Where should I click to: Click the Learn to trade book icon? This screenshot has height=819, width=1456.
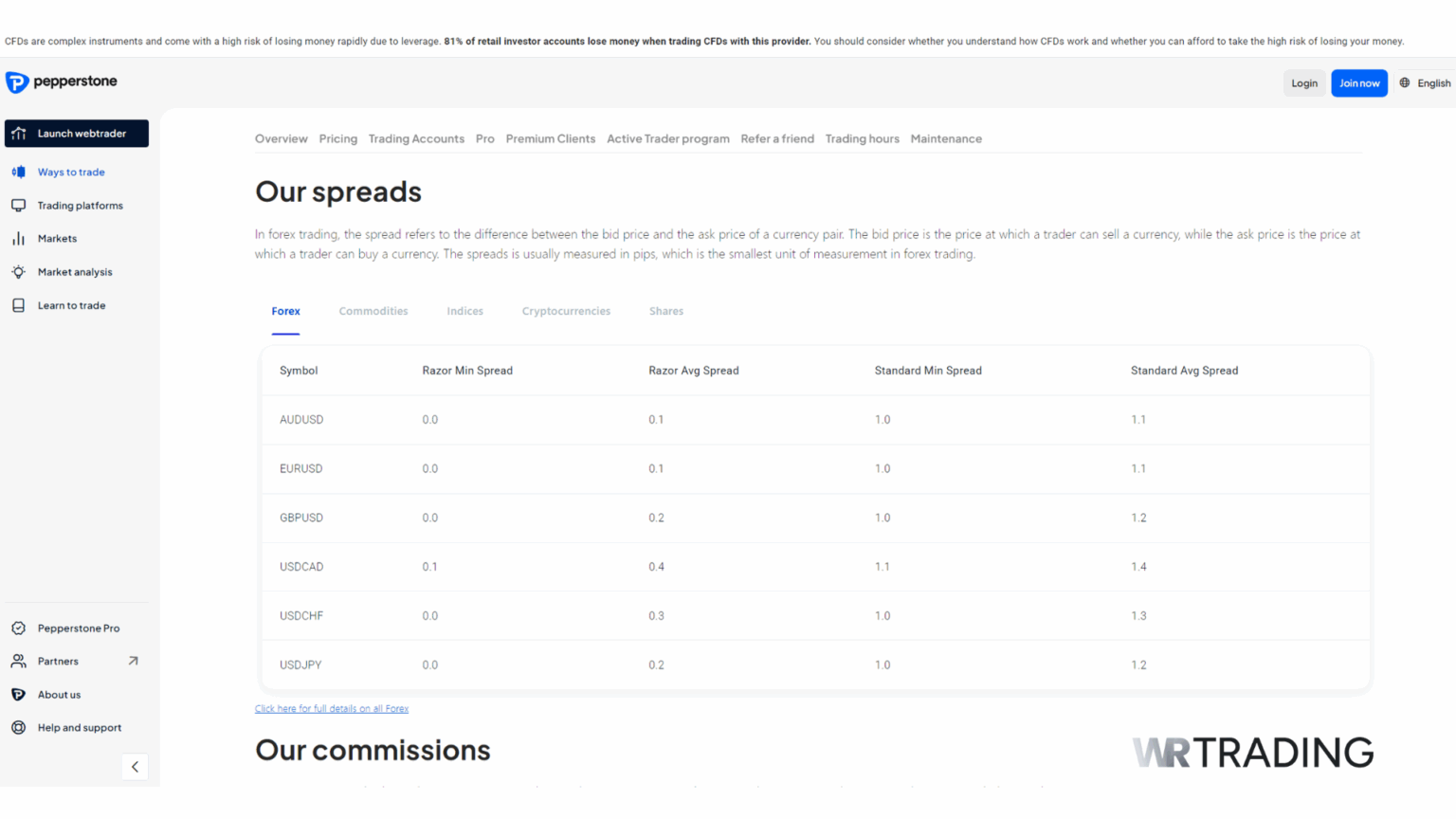18,304
